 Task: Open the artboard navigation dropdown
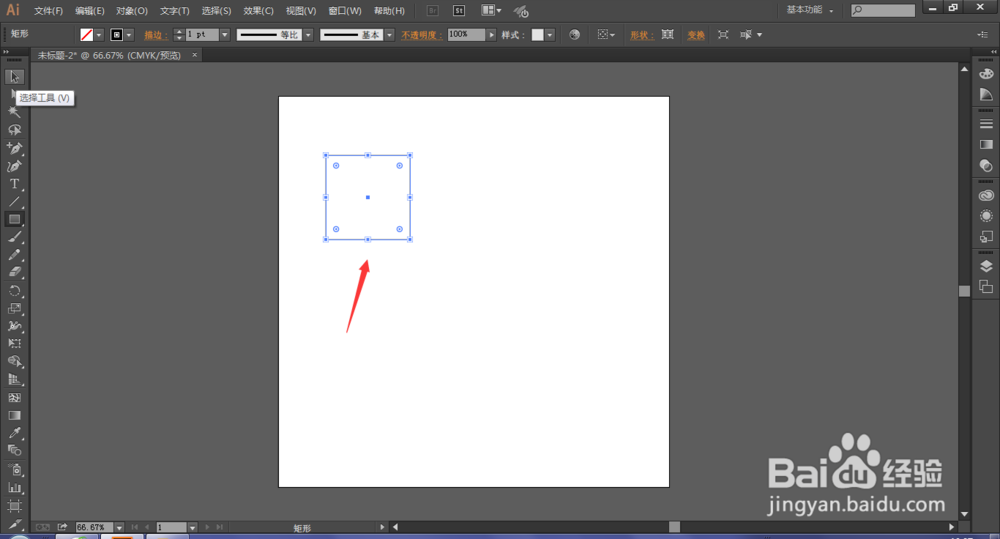(192, 528)
